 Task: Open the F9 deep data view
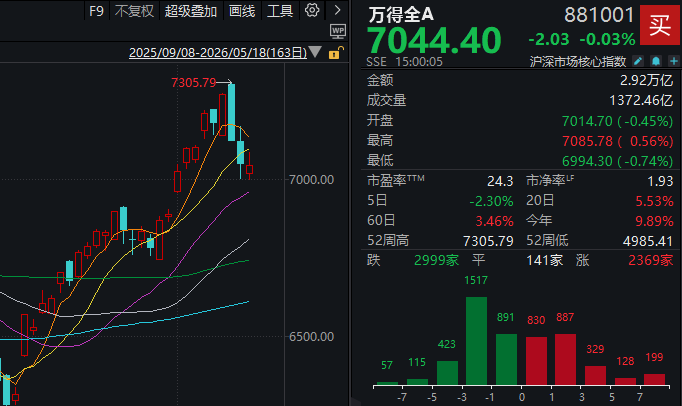coord(96,11)
